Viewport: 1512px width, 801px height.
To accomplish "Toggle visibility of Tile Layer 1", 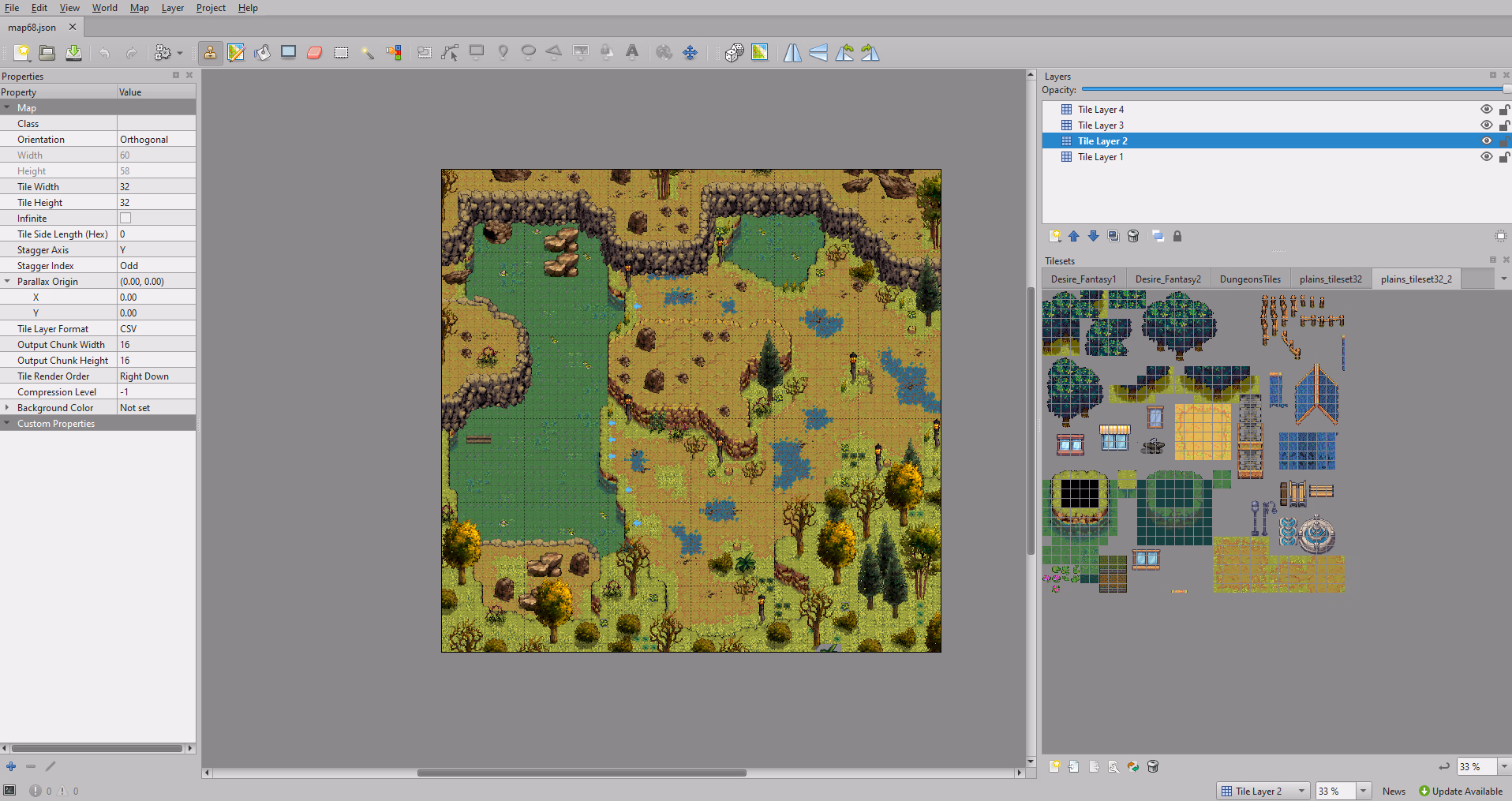I will click(x=1486, y=157).
